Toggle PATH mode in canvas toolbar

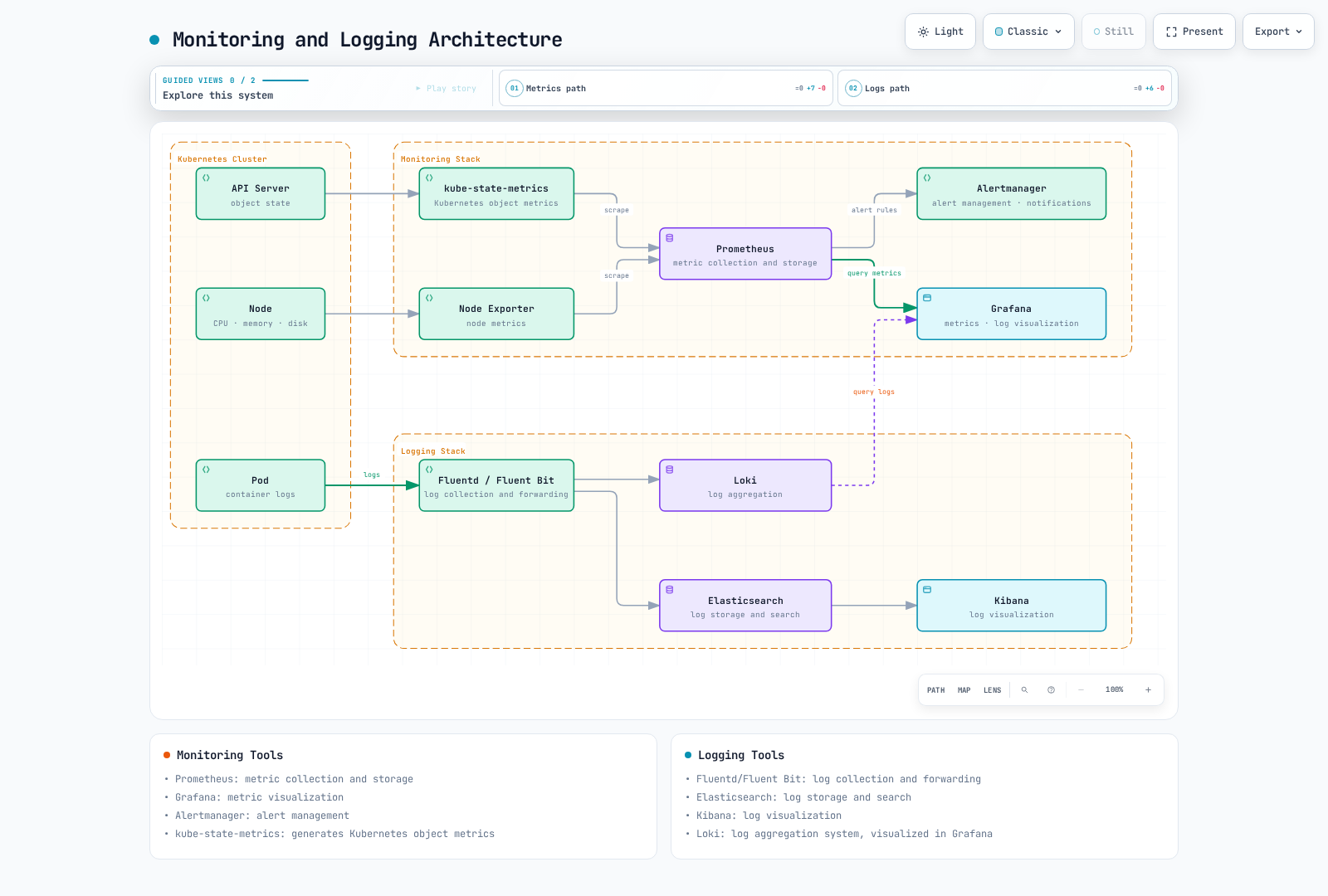(936, 690)
